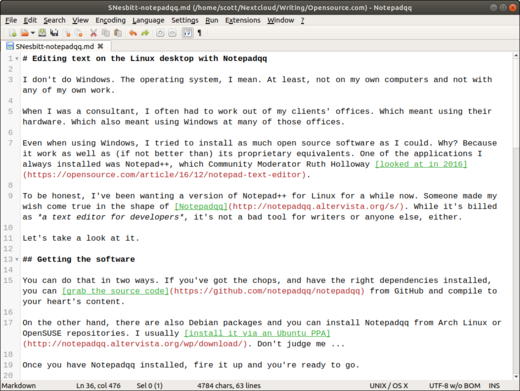Click the scrollbar up arrow
The image size is (520, 391).
[516, 55]
